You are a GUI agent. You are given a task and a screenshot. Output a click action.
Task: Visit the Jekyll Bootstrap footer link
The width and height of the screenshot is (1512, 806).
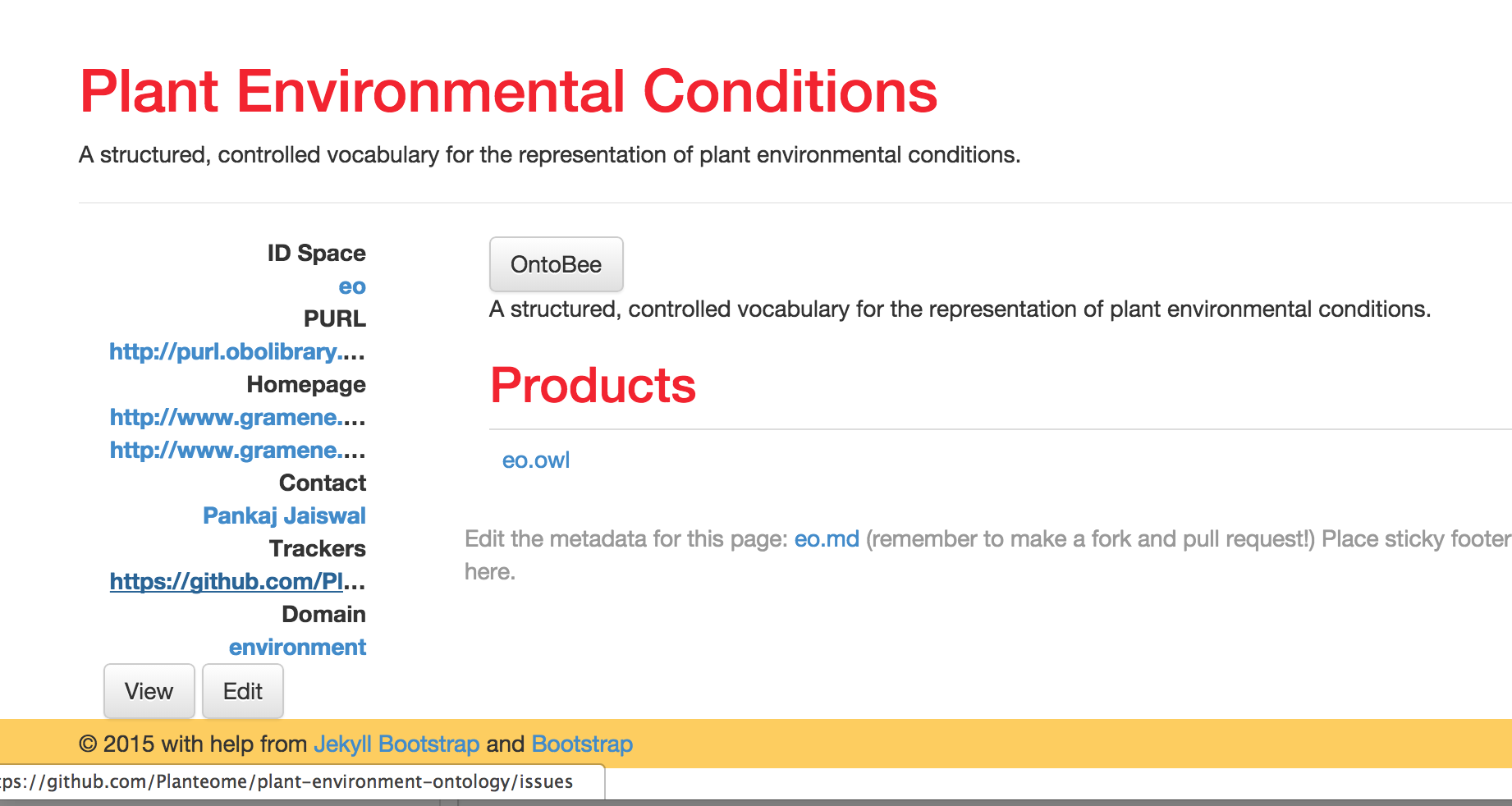(396, 744)
